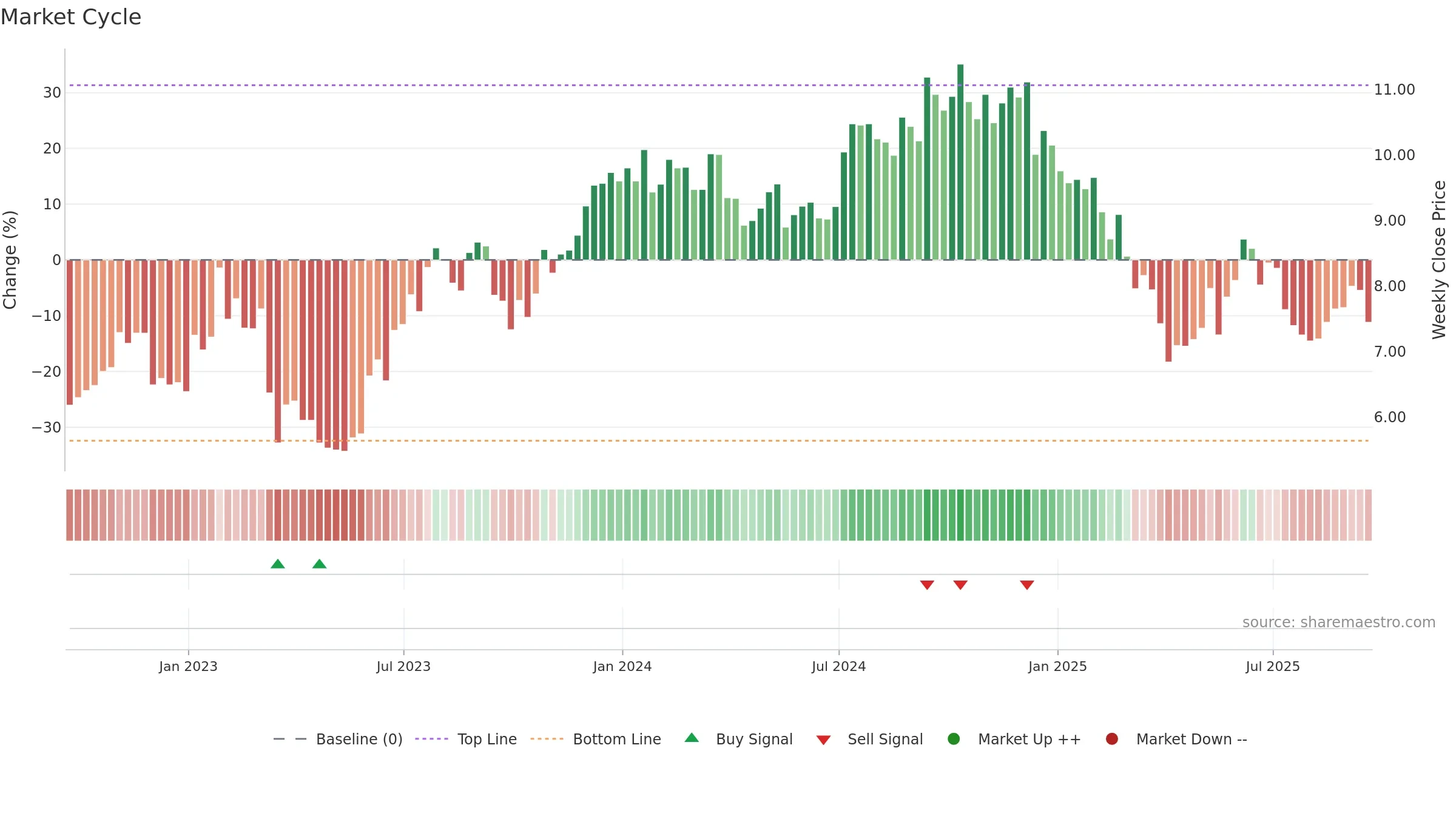Click the 30 percent tick label
1456x819 pixels.
(52, 93)
